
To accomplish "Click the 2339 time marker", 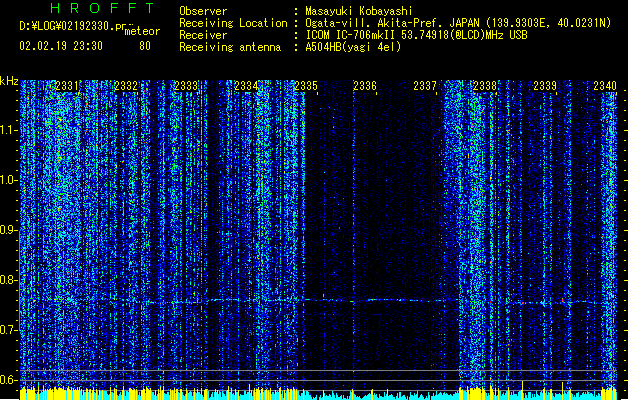I will pyautogui.click(x=545, y=86).
